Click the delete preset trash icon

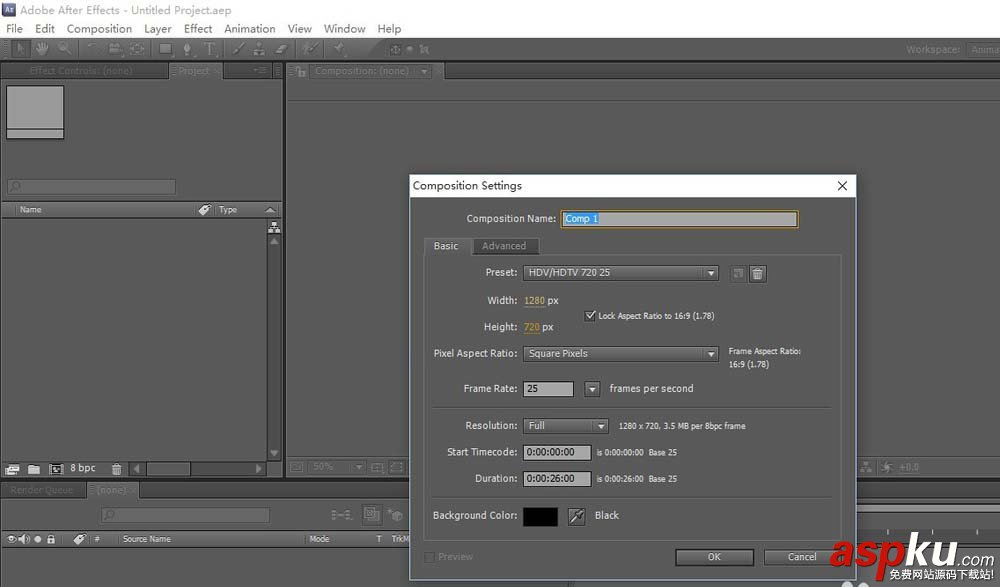[757, 274]
